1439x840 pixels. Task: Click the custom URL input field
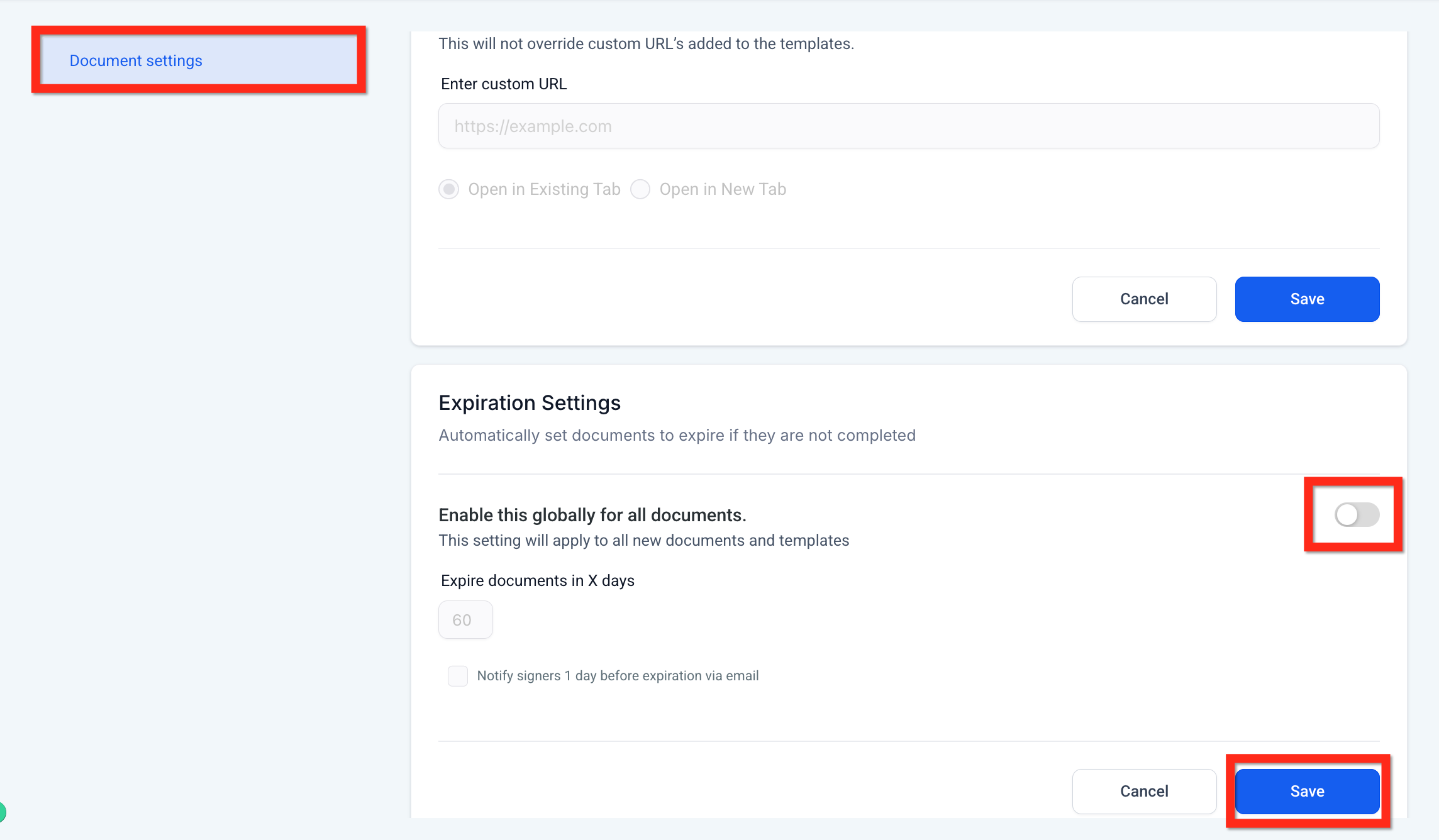coord(908,126)
